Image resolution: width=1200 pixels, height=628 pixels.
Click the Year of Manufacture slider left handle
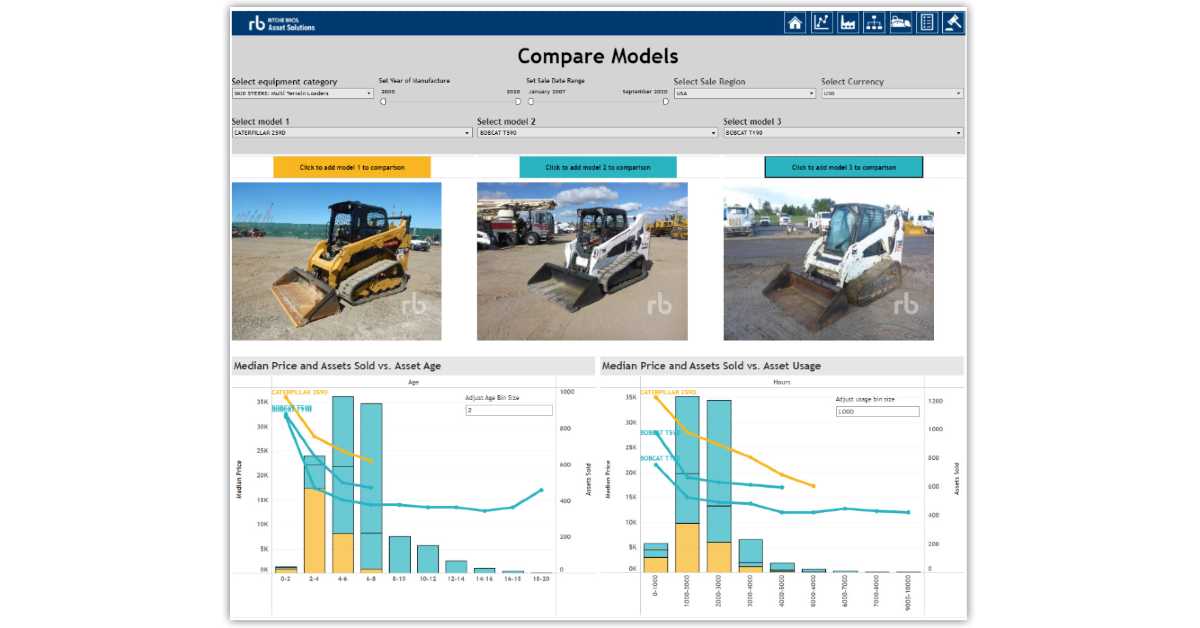tap(383, 101)
